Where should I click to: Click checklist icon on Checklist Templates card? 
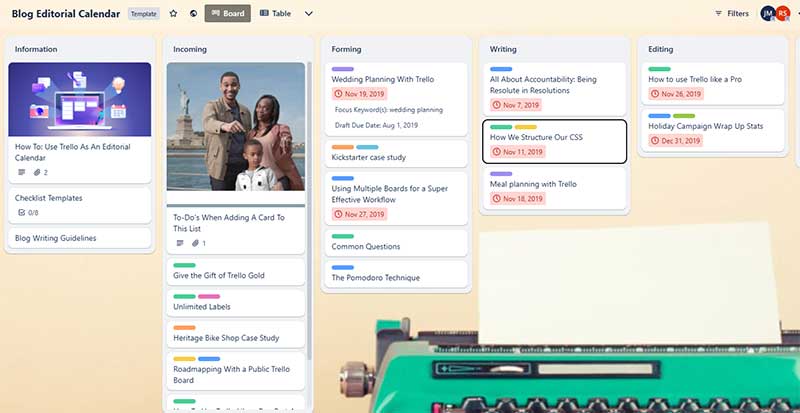[23, 213]
